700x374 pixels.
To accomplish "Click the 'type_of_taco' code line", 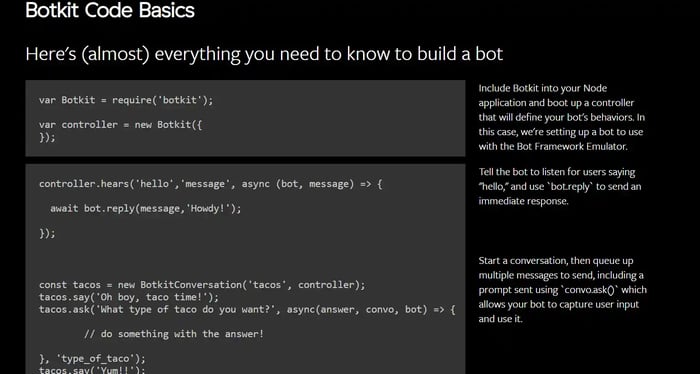I will coord(92,358).
